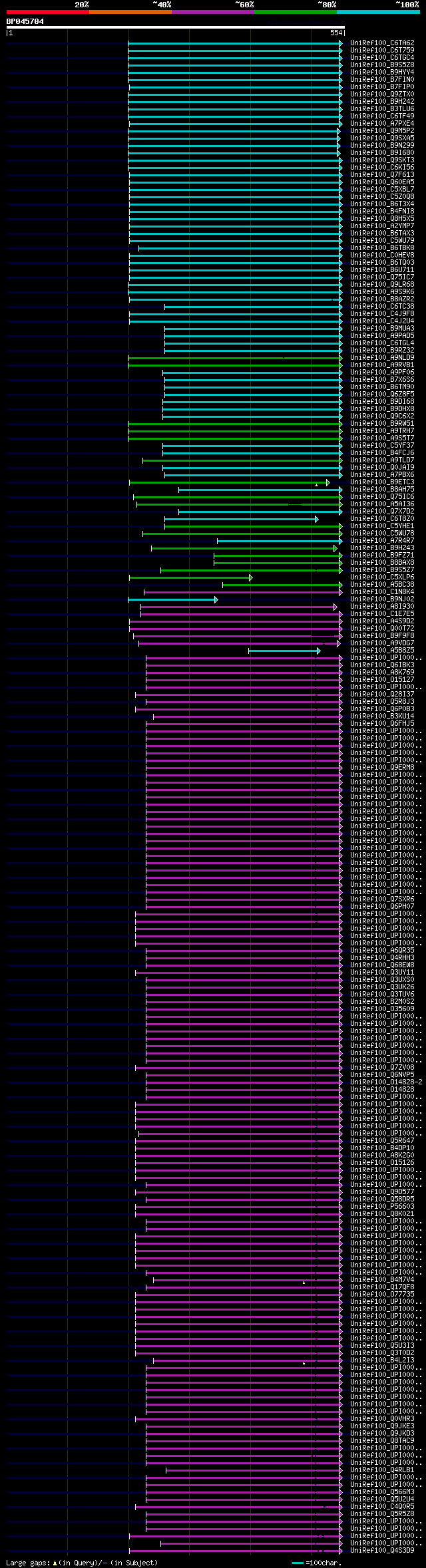Select the UniRef100_A5B8Z5 label

[382, 651]
